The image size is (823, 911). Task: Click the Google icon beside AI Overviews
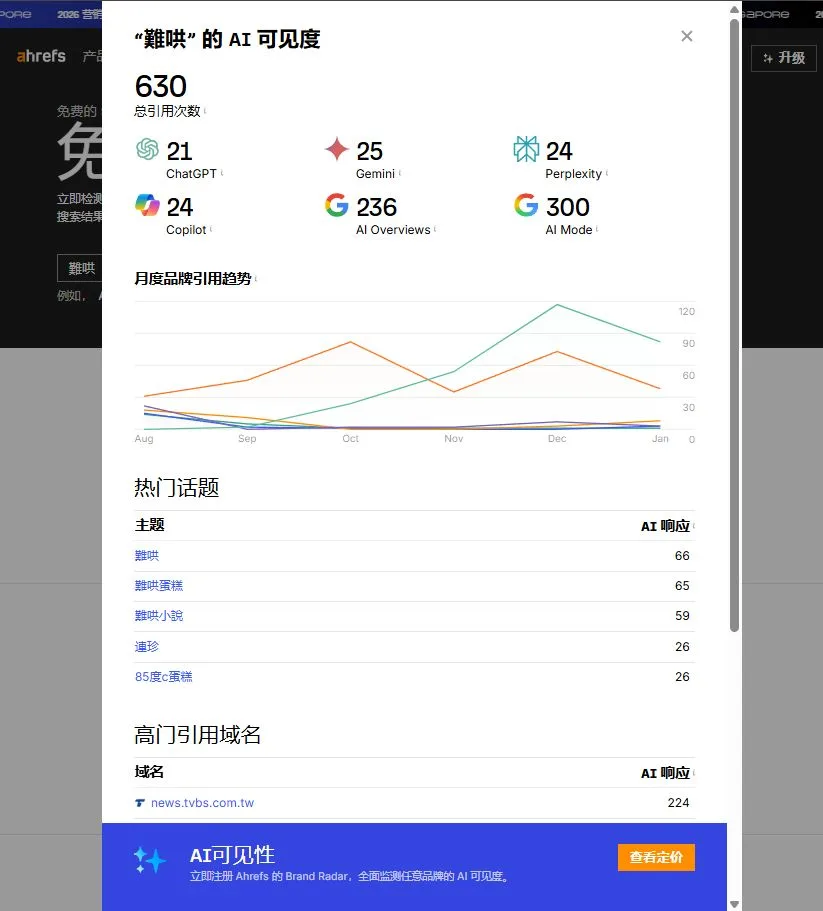click(337, 206)
